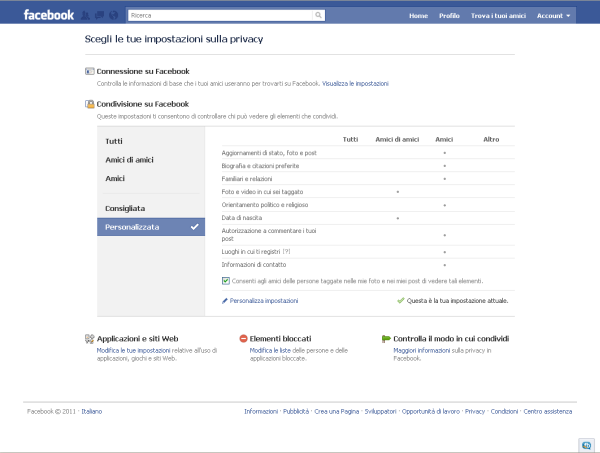Select the Amici privacy preset
Viewport: 600px width, 453px height.
[151, 178]
